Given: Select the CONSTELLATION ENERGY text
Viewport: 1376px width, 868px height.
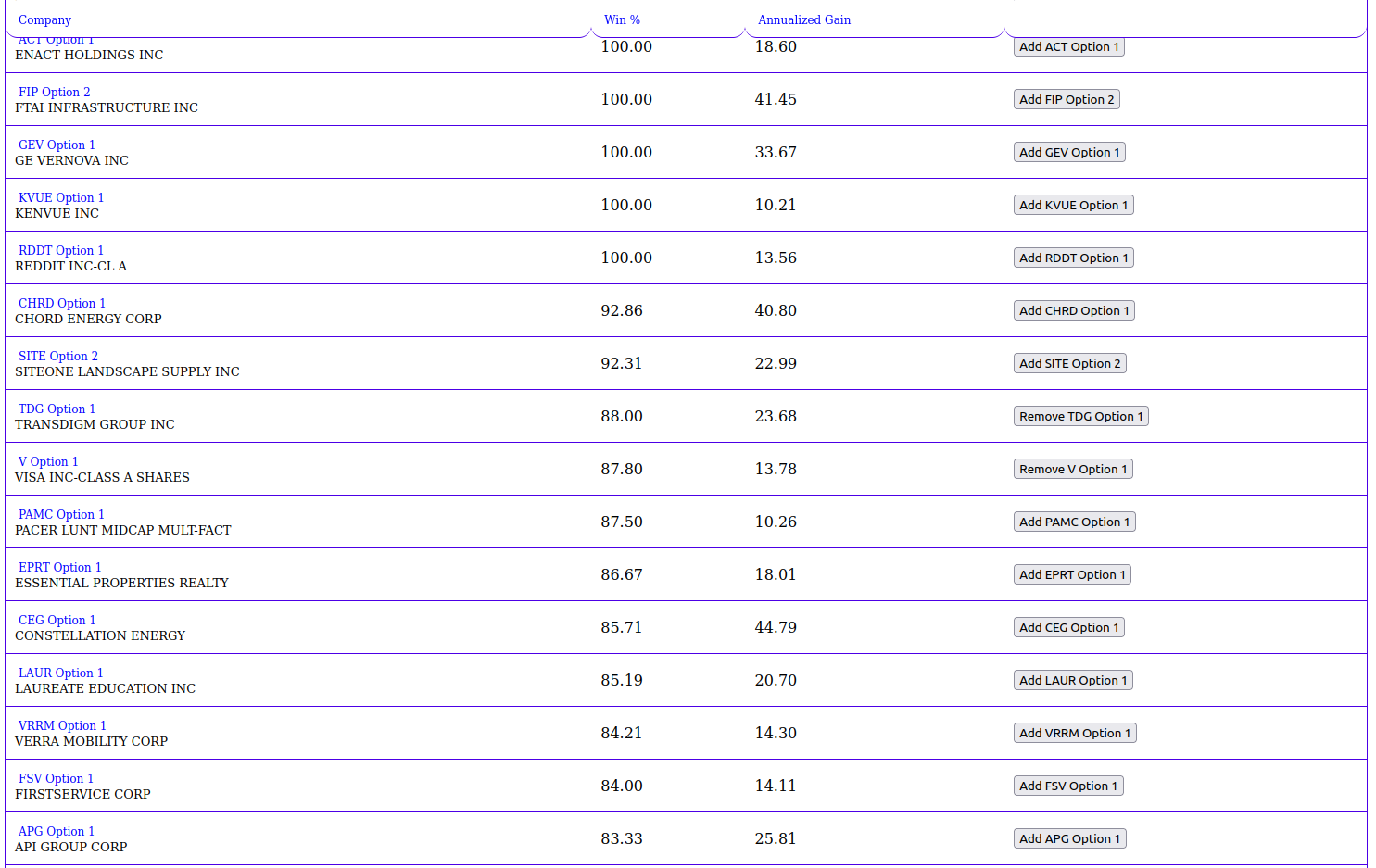Looking at the screenshot, I should pos(100,635).
